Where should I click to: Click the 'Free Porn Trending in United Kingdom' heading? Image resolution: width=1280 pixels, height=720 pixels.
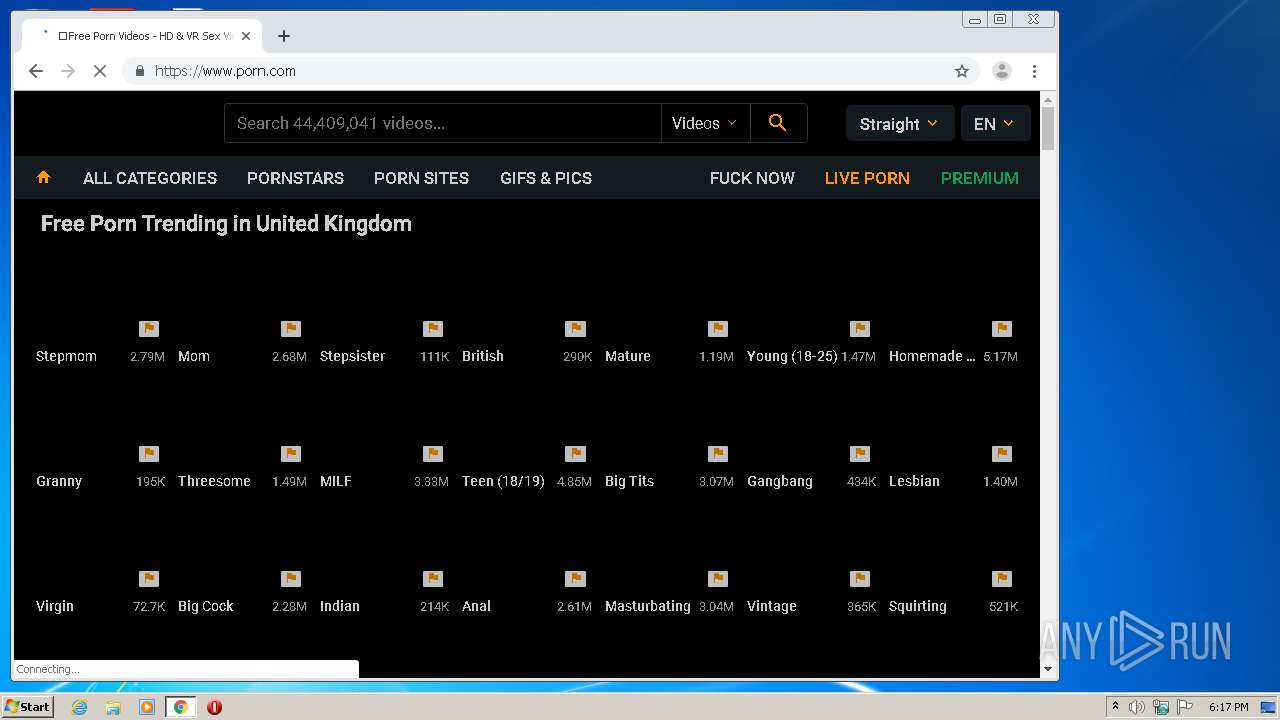(226, 223)
